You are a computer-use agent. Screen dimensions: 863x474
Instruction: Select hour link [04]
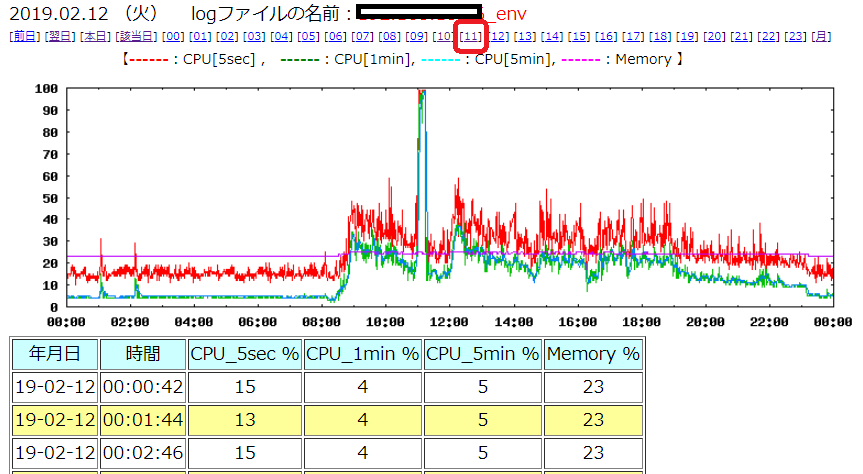281,36
